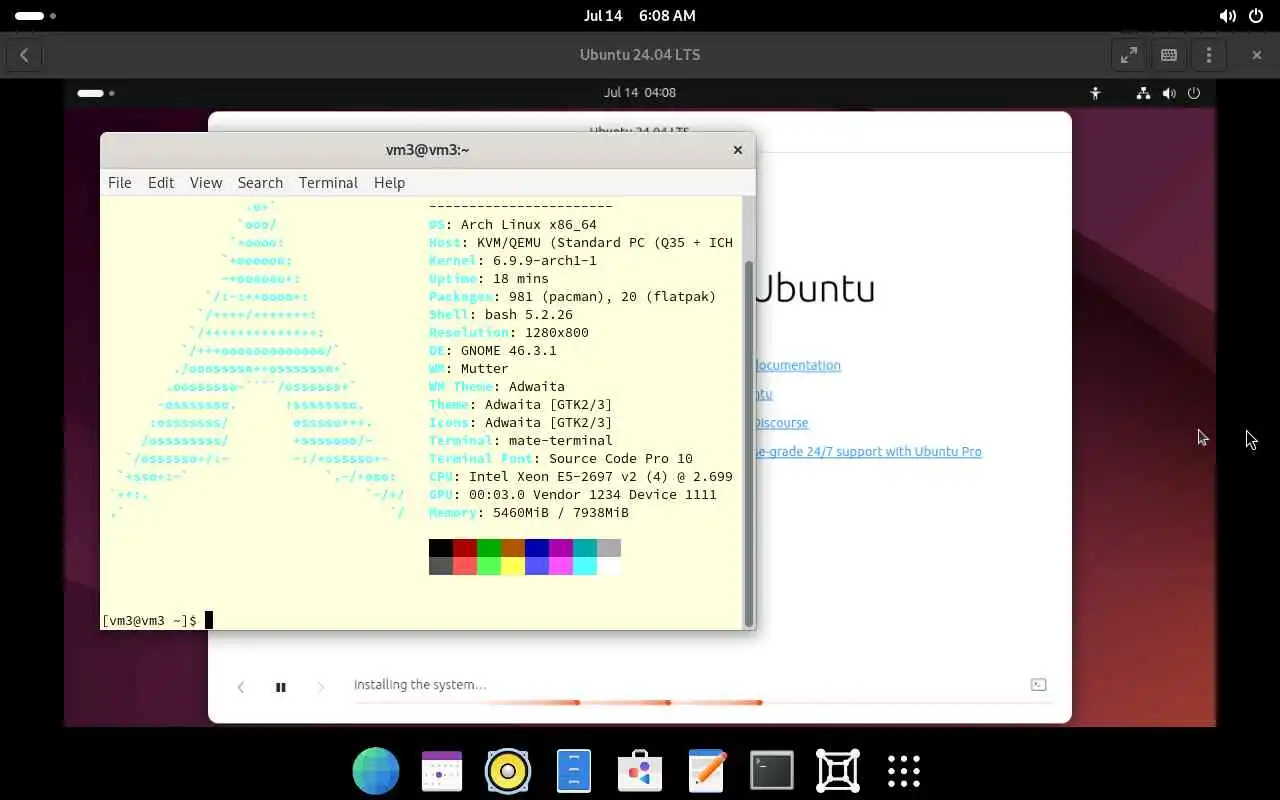Viewport: 1280px width, 800px height.
Task: Toggle fullscreen for the Ubuntu 24.04 LTS box
Action: (x=1129, y=55)
